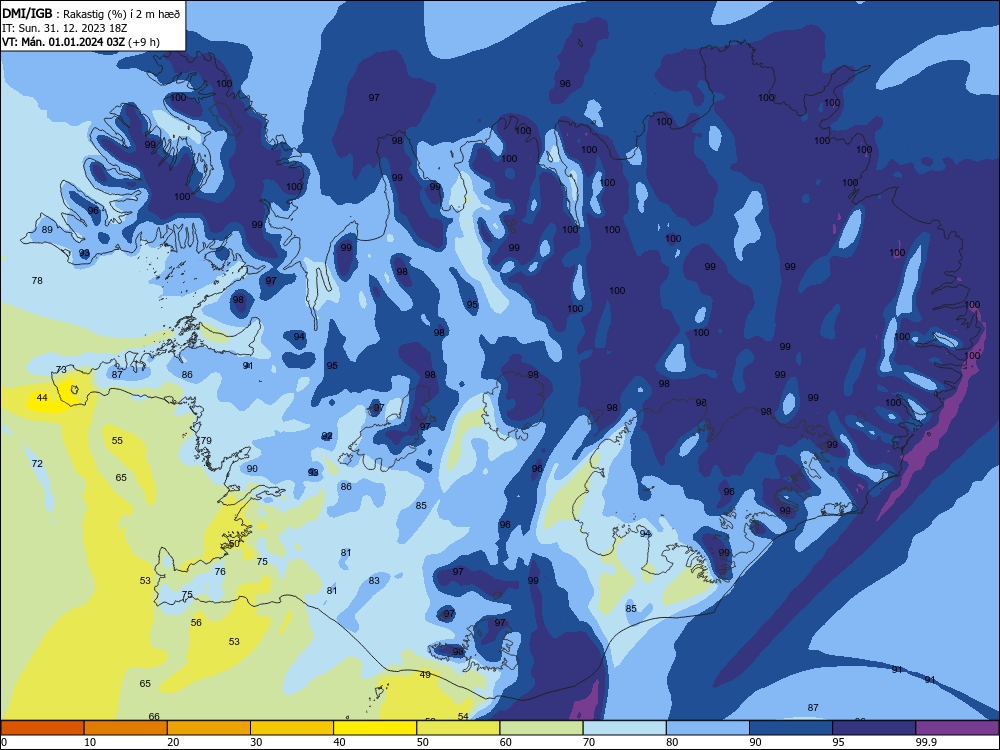Pick the 50–60 pale yellow legend swatch
Image resolution: width=1000 pixels, height=750 pixels.
[458, 728]
